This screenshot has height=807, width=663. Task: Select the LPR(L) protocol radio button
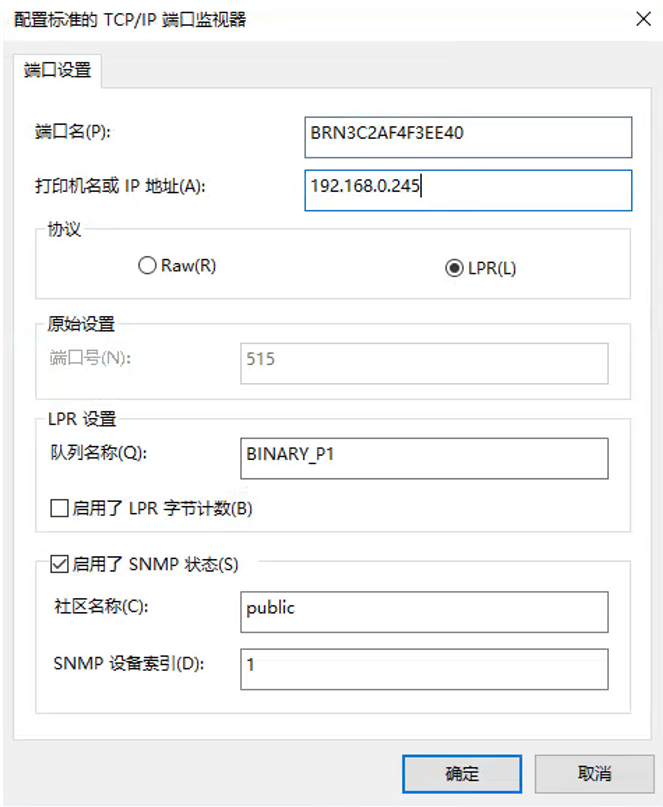pyautogui.click(x=454, y=268)
